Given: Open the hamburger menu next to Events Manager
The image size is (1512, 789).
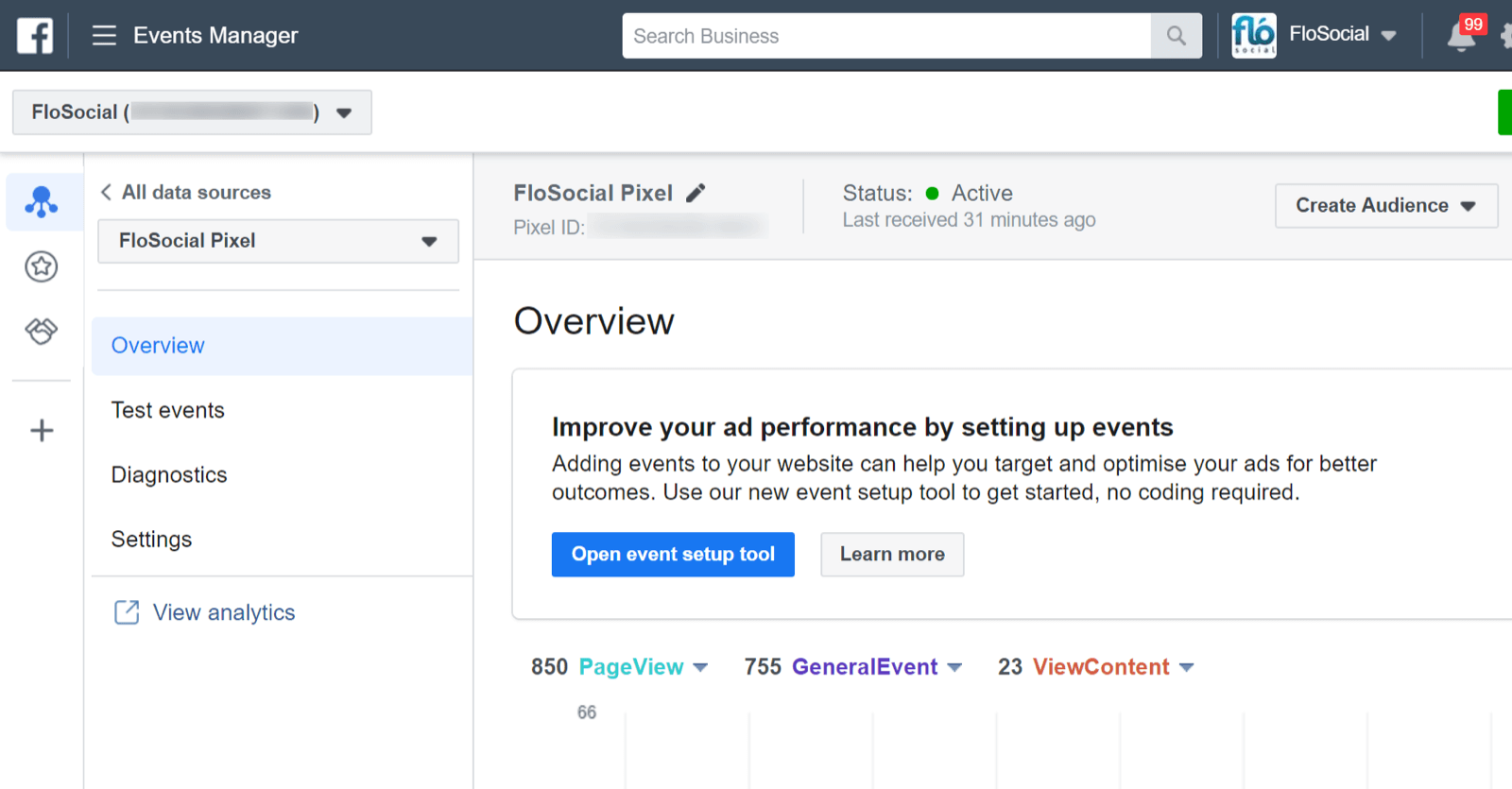Looking at the screenshot, I should (104, 36).
